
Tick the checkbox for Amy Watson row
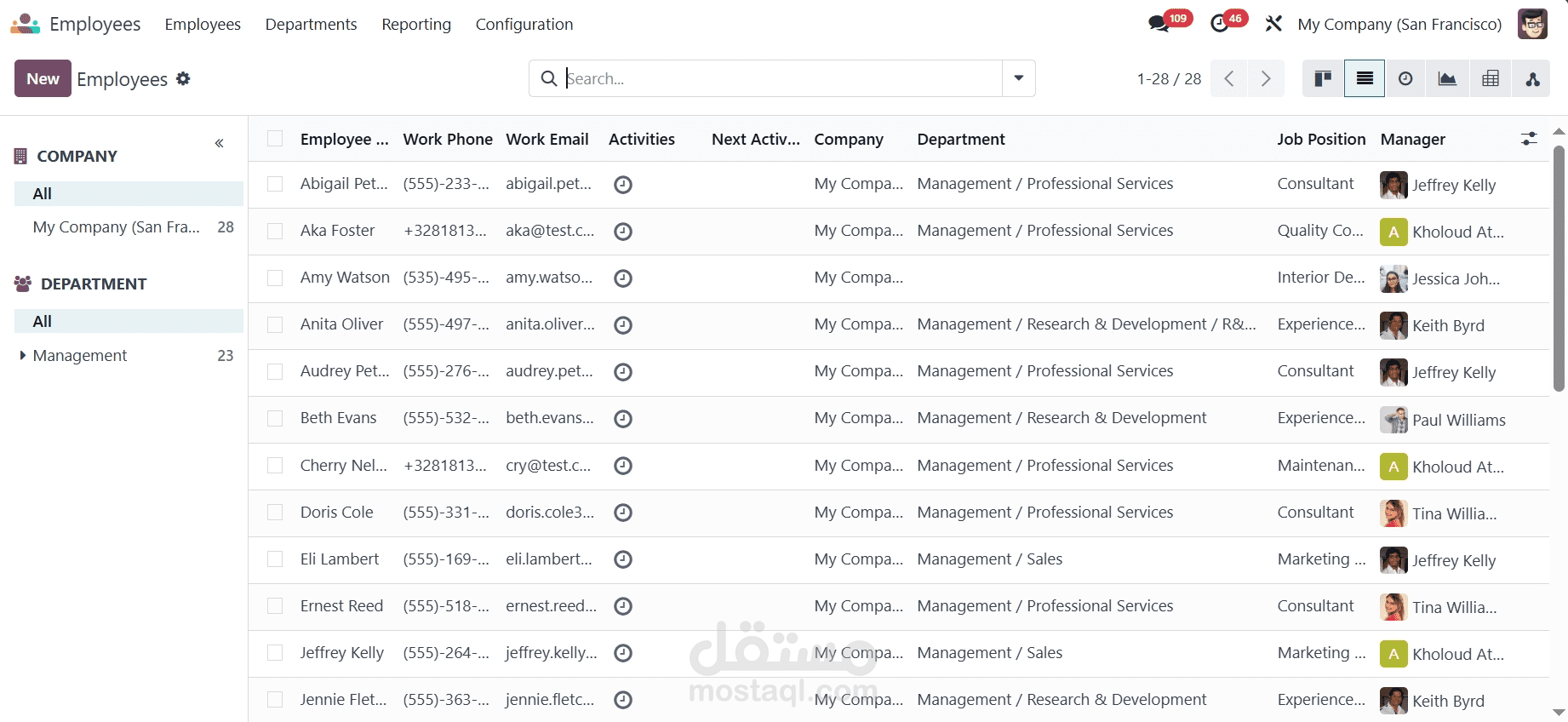tap(275, 278)
